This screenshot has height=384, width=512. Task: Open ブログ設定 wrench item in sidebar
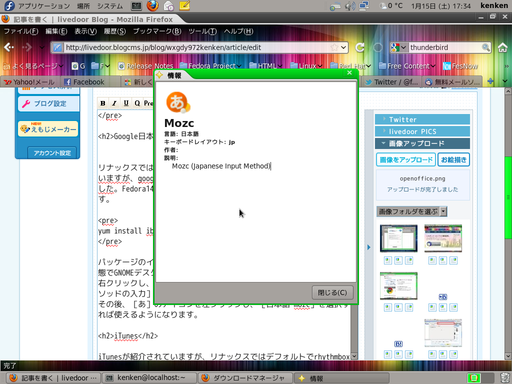pyautogui.click(x=48, y=104)
